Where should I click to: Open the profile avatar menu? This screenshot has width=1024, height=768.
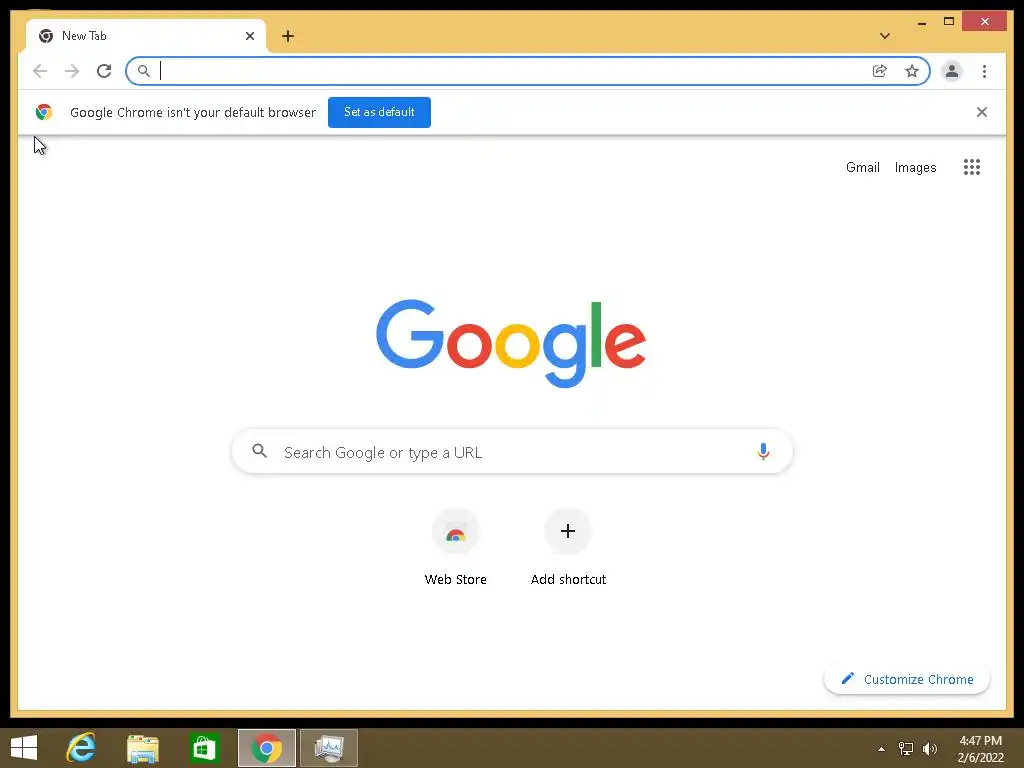(952, 71)
